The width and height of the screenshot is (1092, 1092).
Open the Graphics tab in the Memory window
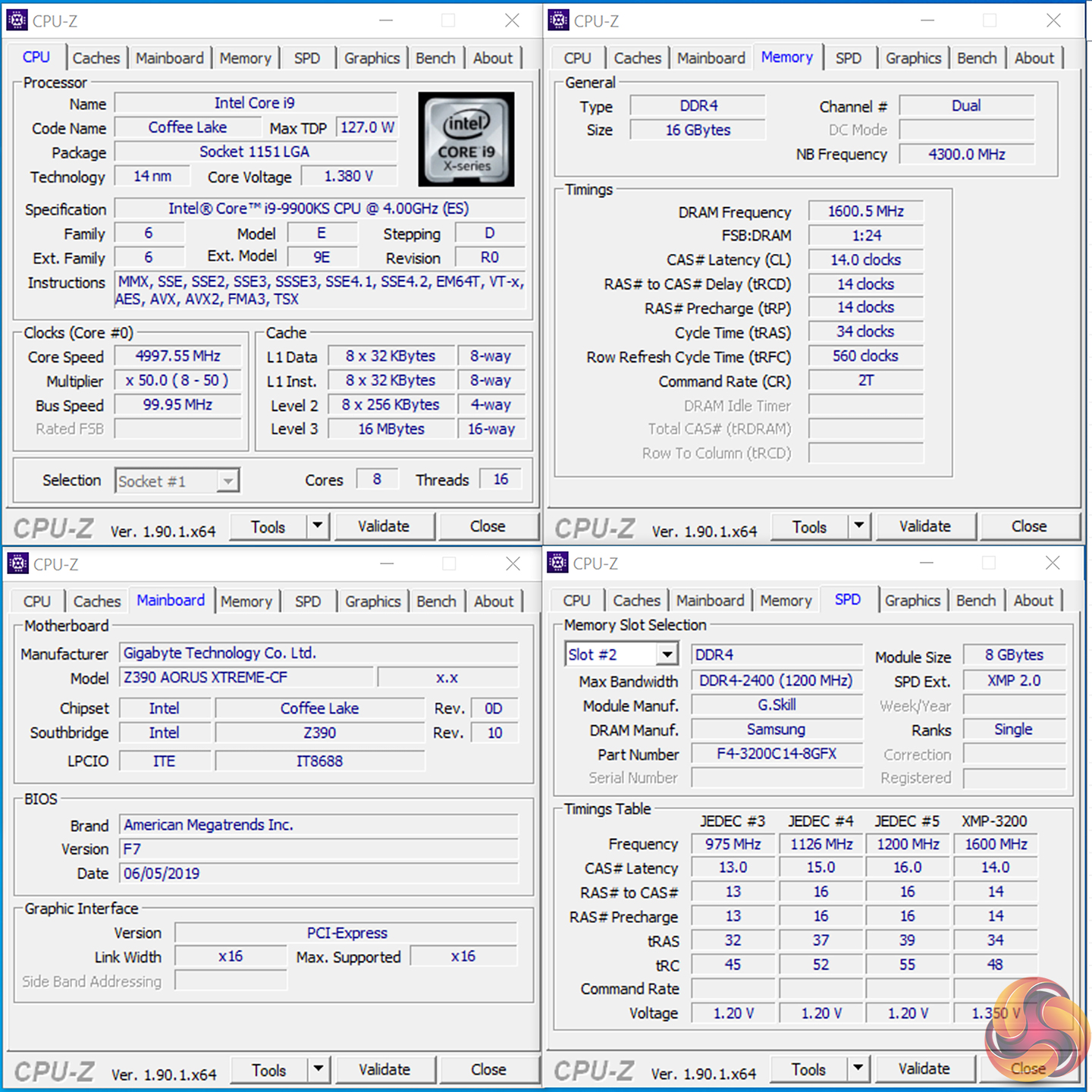click(913, 58)
